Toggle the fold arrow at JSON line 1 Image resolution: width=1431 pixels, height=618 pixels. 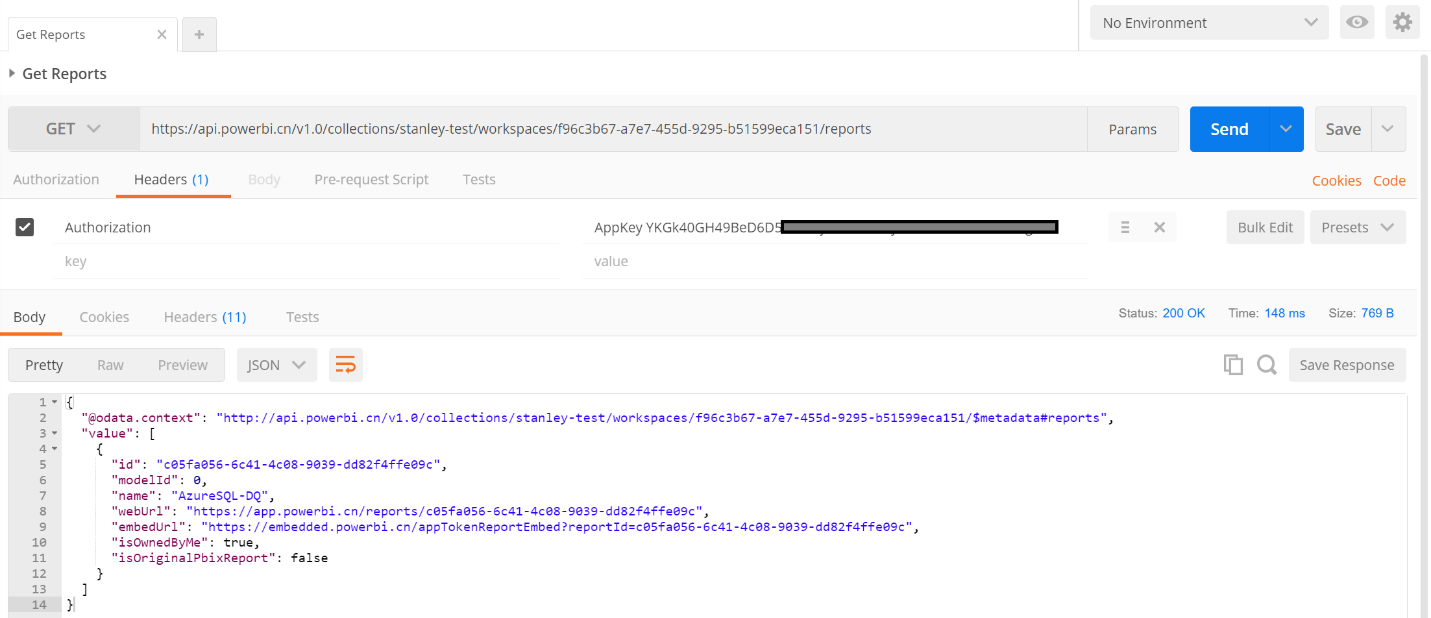pyautogui.click(x=54, y=402)
